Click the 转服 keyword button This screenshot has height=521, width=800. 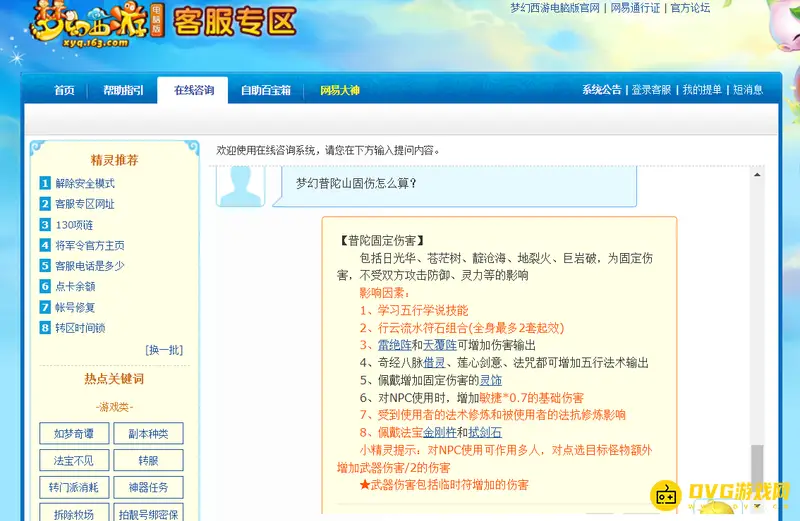[148, 460]
